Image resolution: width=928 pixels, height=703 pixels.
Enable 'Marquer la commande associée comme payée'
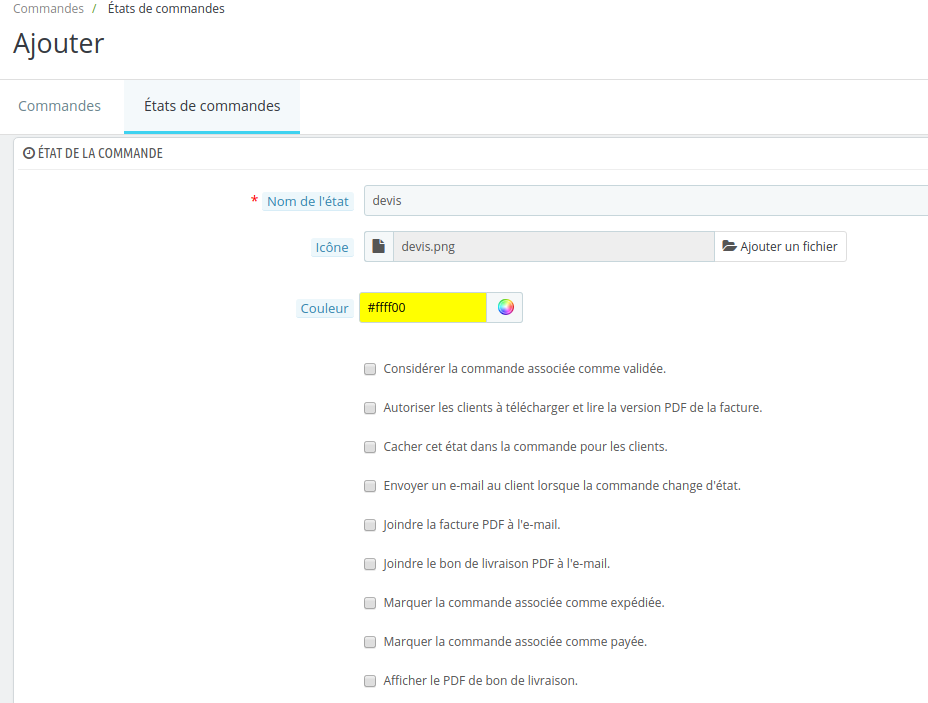coord(370,643)
